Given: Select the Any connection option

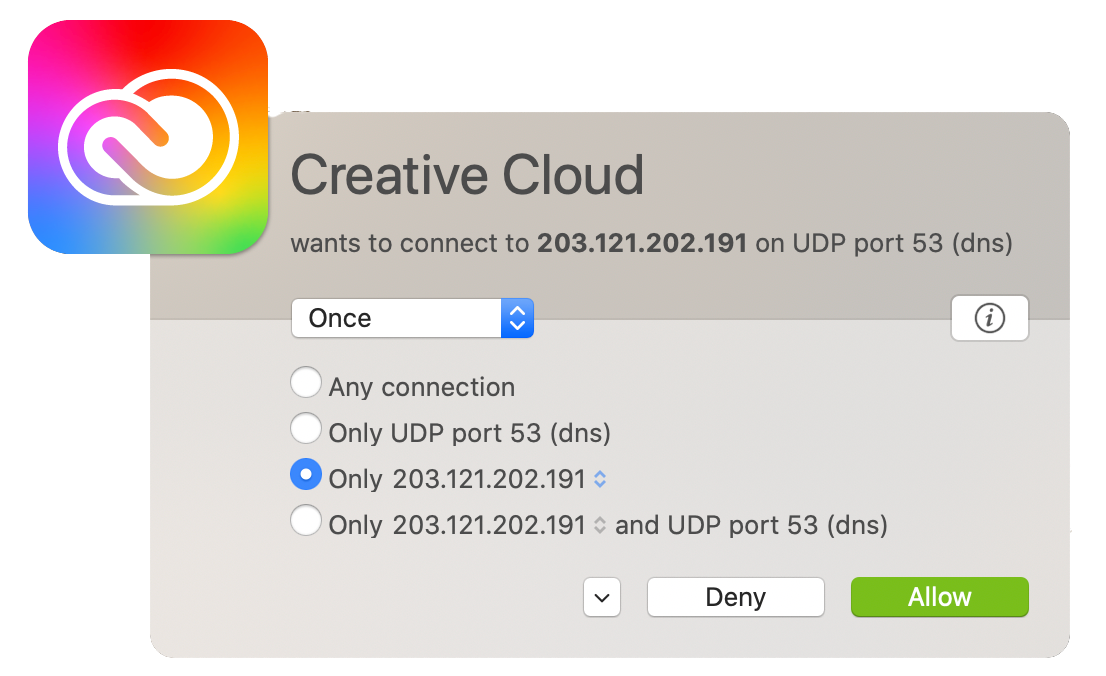Looking at the screenshot, I should pyautogui.click(x=305, y=382).
